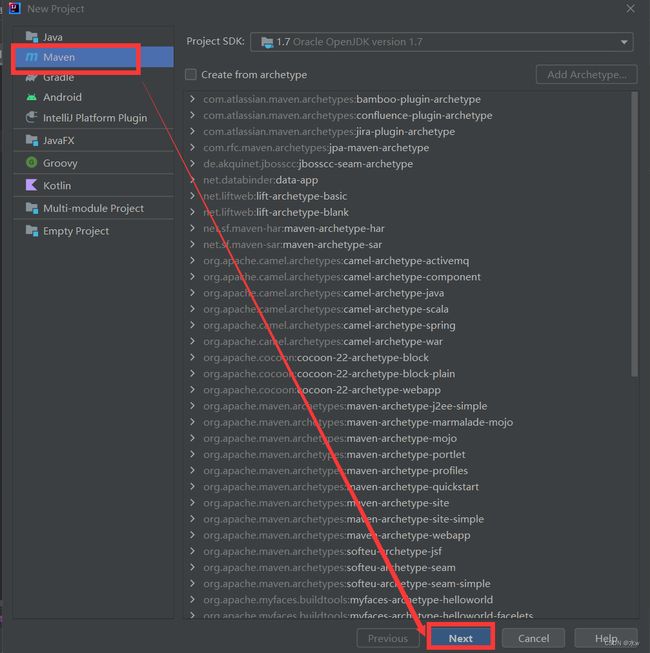This screenshot has height=653, width=650.
Task: Click the Help button
Action: click(606, 638)
